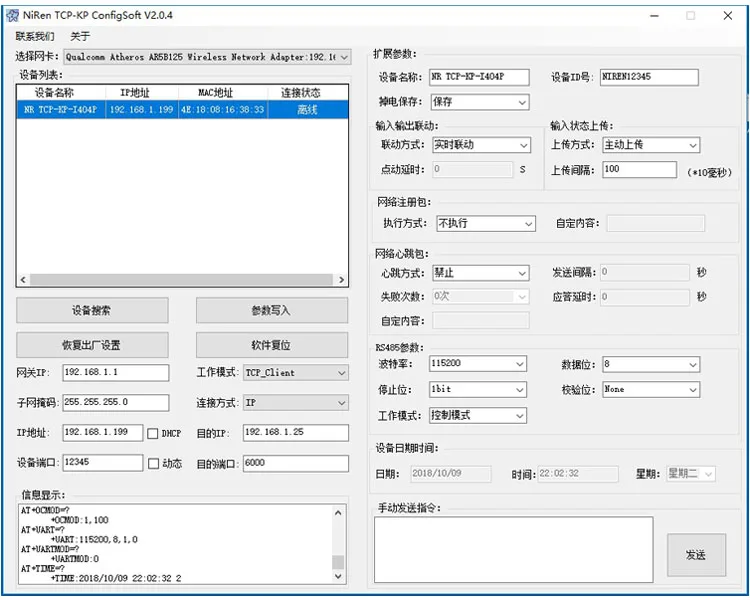Enable the 动态 port checkbox
The image size is (750, 600).
[x=153, y=464]
